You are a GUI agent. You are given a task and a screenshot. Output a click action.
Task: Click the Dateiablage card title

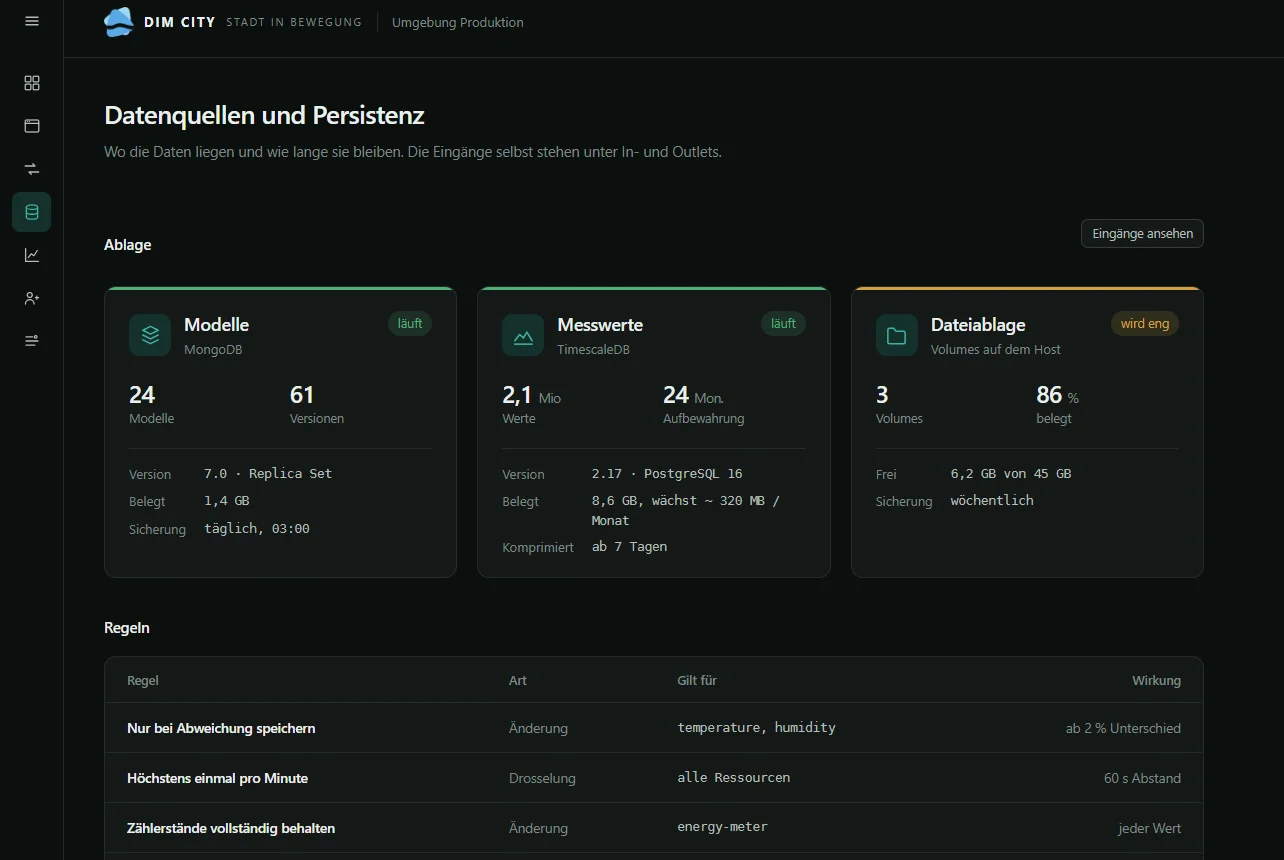pyautogui.click(x=978, y=325)
